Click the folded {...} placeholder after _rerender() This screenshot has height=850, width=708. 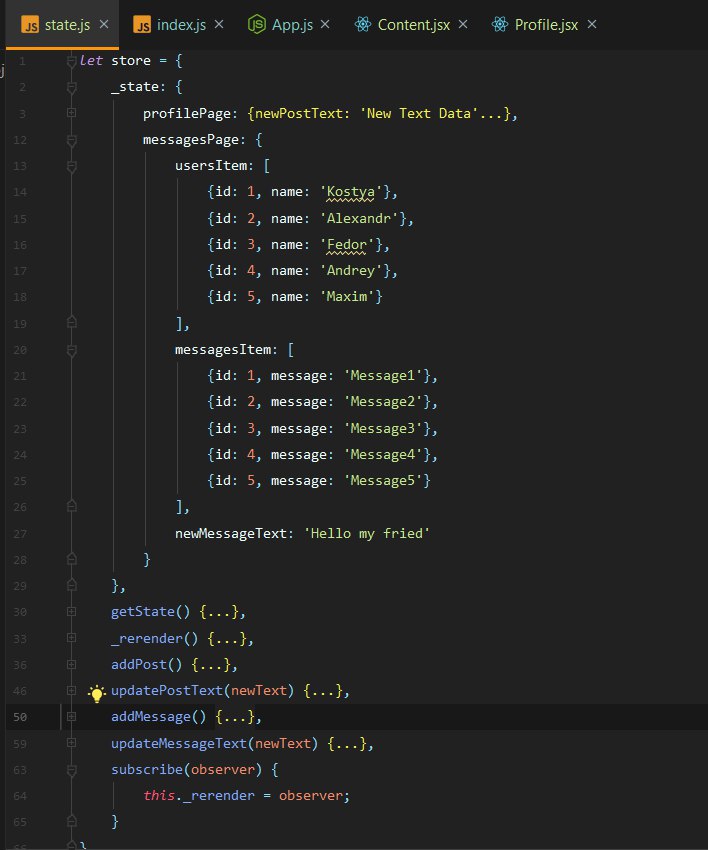pyautogui.click(x=227, y=639)
